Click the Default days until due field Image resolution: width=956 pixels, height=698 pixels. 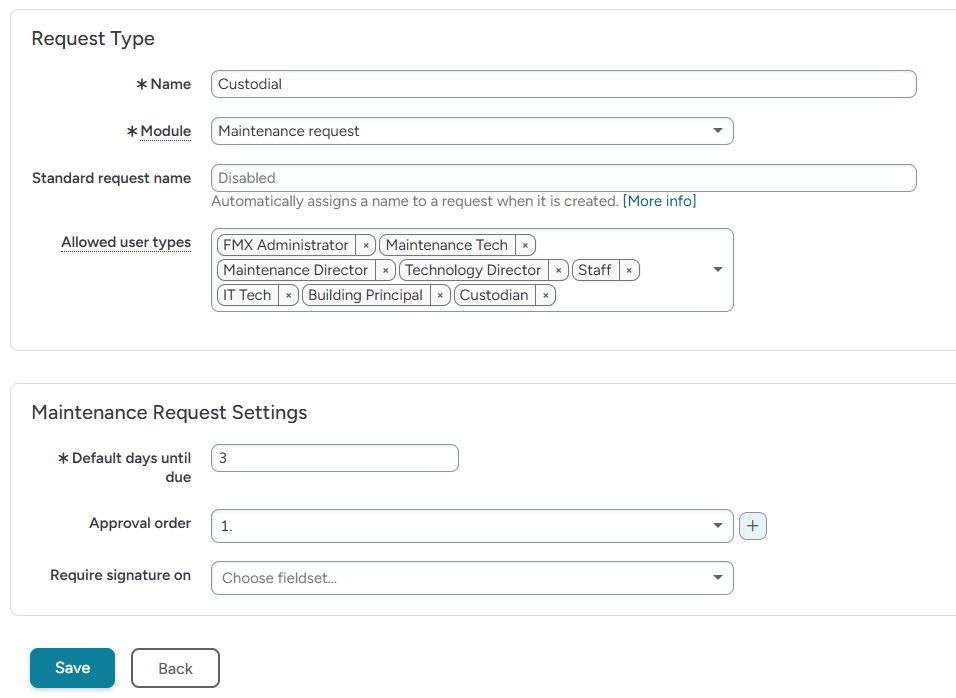334,458
